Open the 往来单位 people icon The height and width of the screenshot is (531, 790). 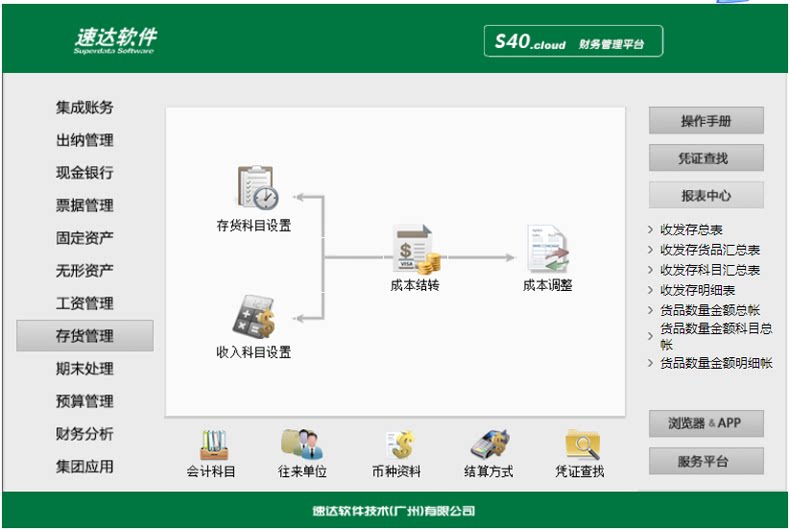[302, 444]
